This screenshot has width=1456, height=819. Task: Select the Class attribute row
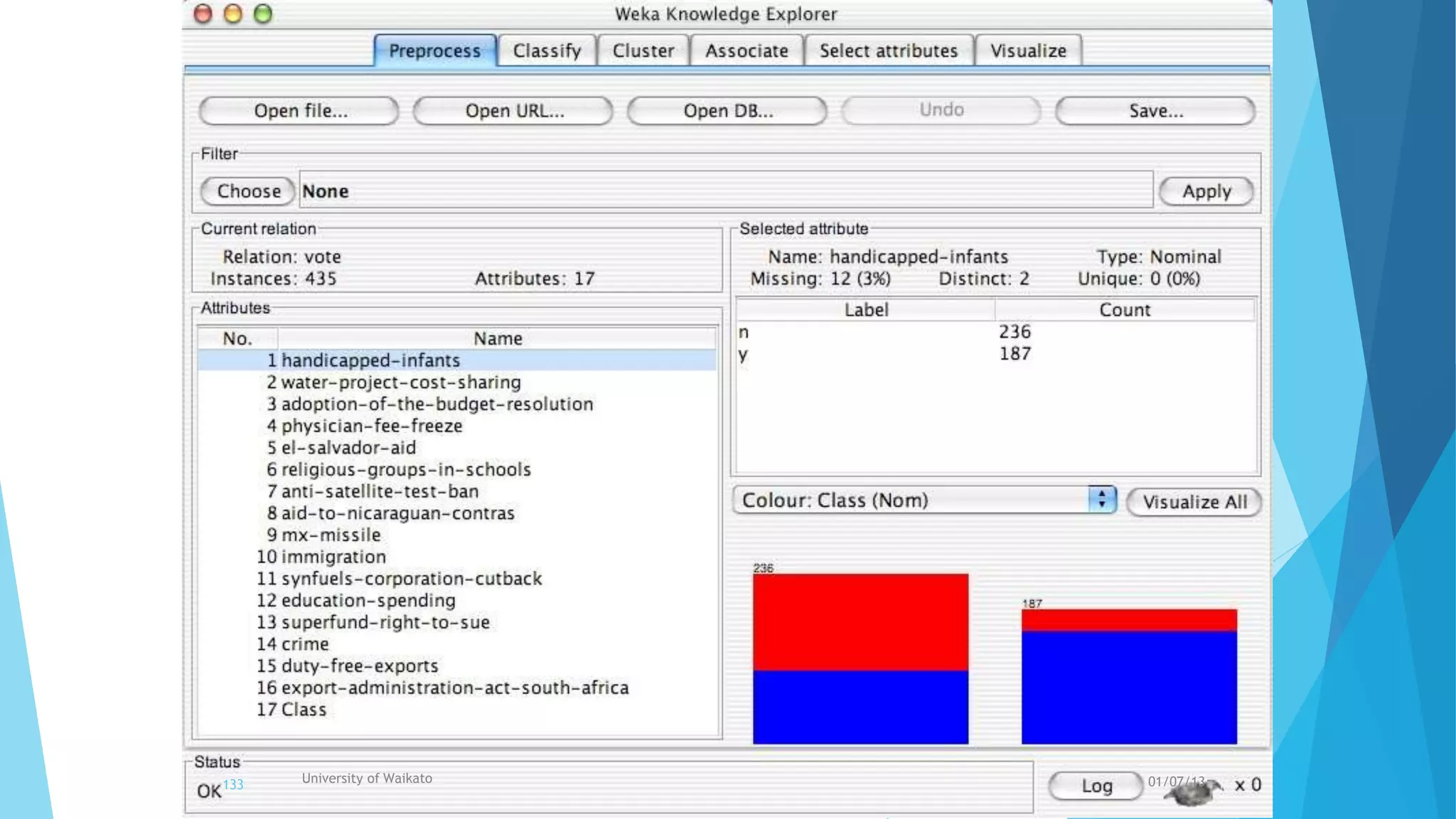click(x=304, y=710)
